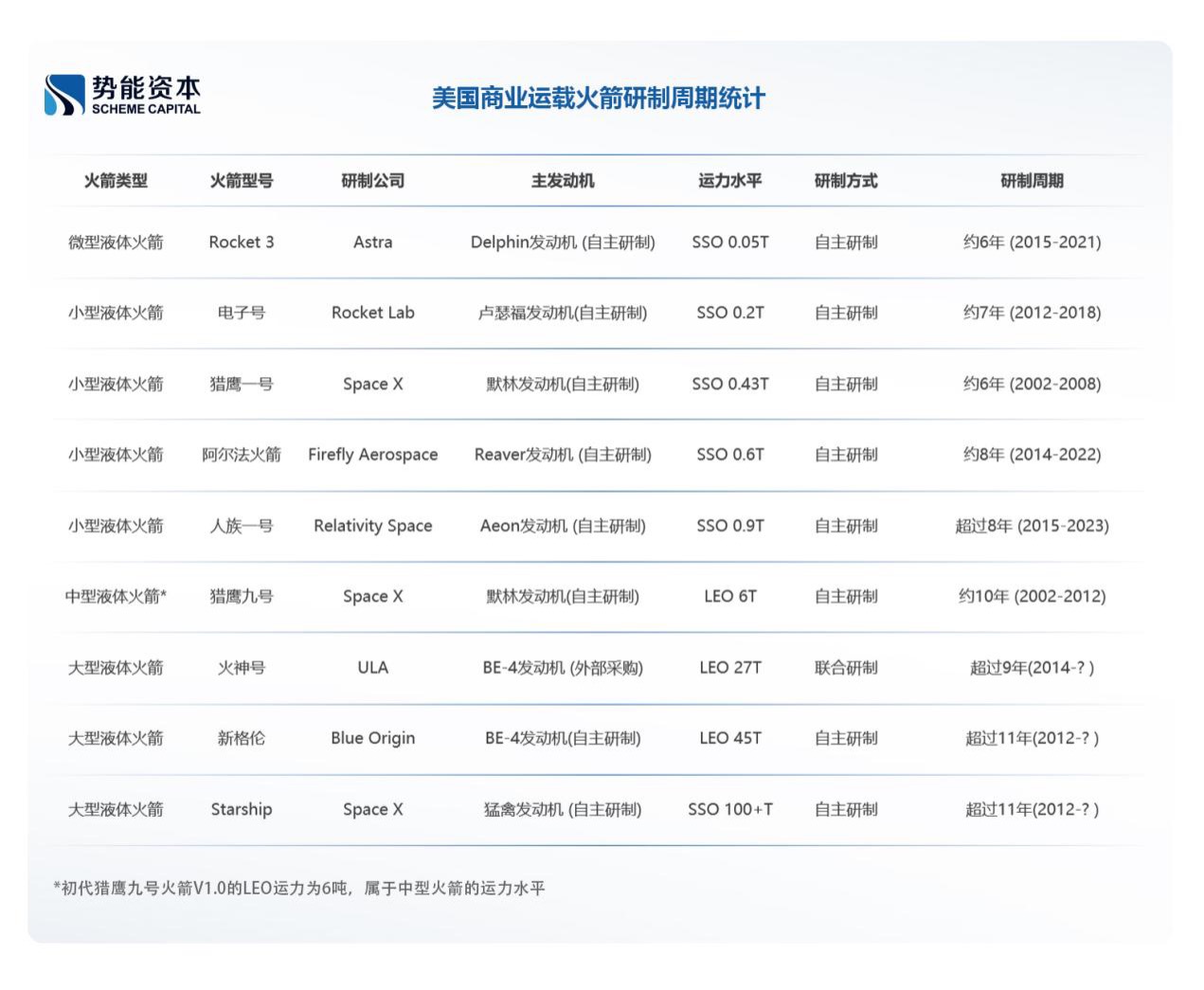This screenshot has height=990, width=1204.
Task: Click the LEO 6T cell
Action: (x=730, y=597)
